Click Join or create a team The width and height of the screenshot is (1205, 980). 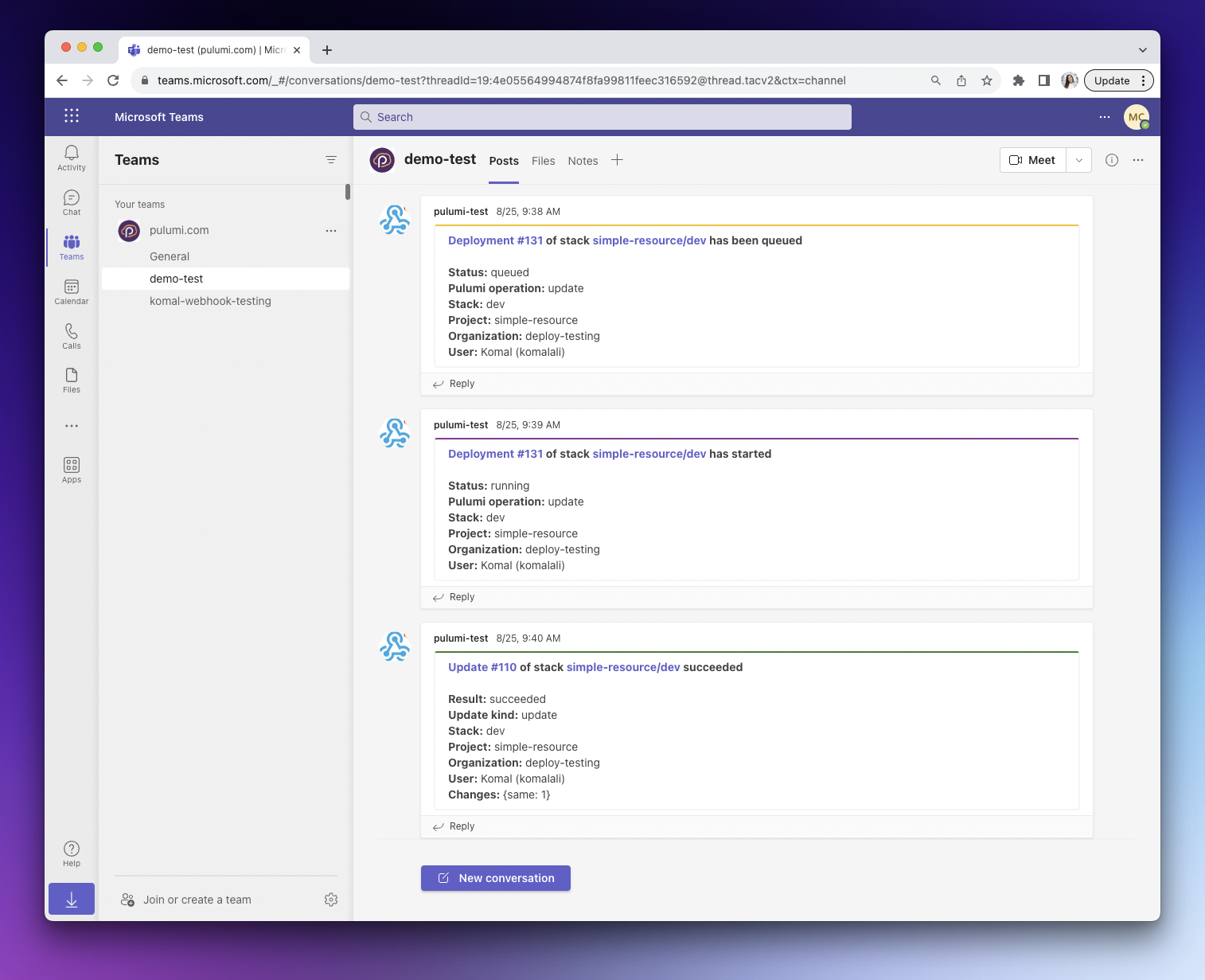pos(186,900)
